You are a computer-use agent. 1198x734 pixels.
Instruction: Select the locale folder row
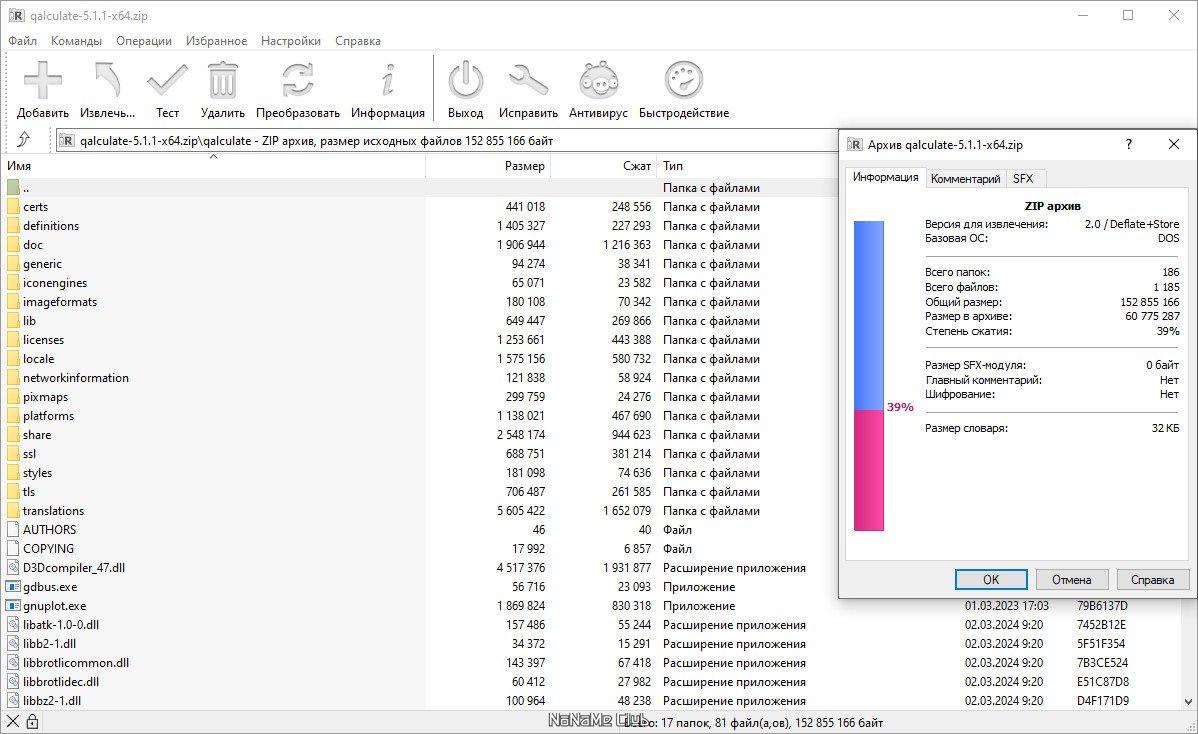[419, 359]
